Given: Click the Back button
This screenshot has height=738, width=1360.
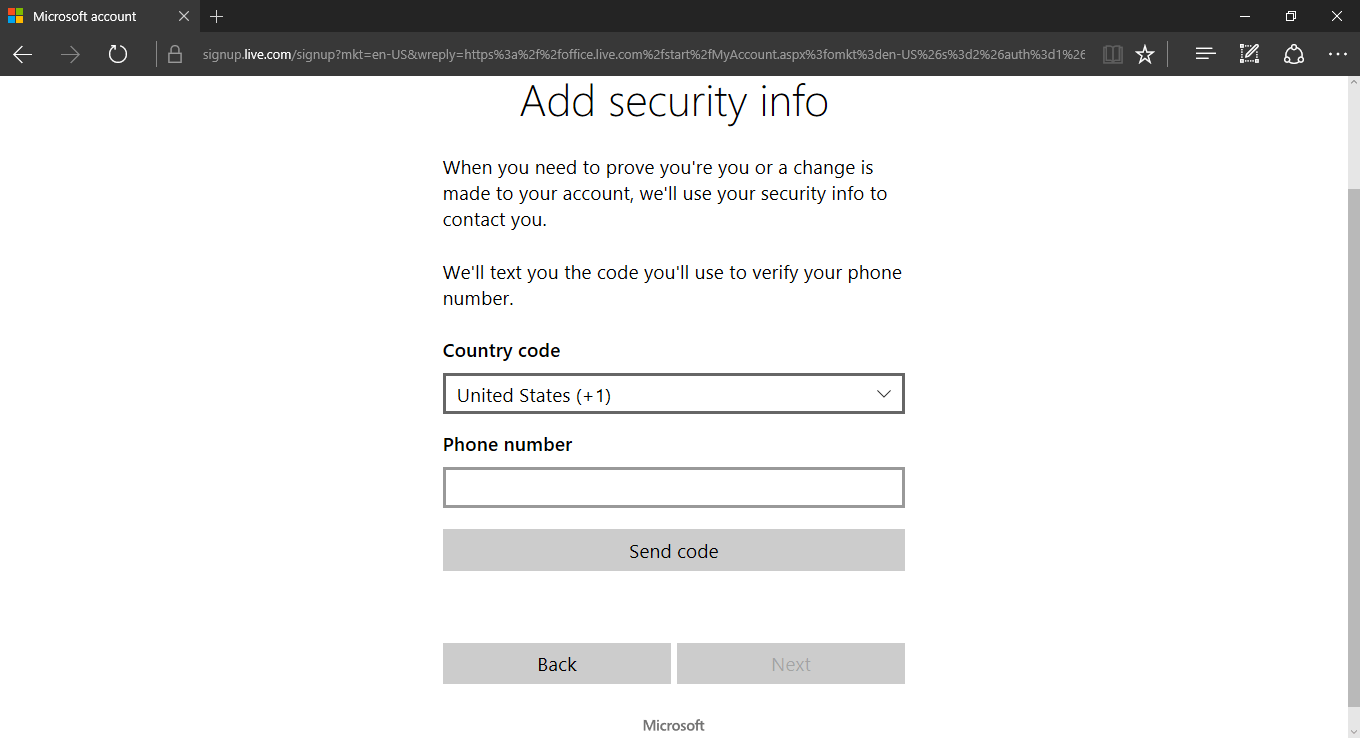Looking at the screenshot, I should point(557,664).
